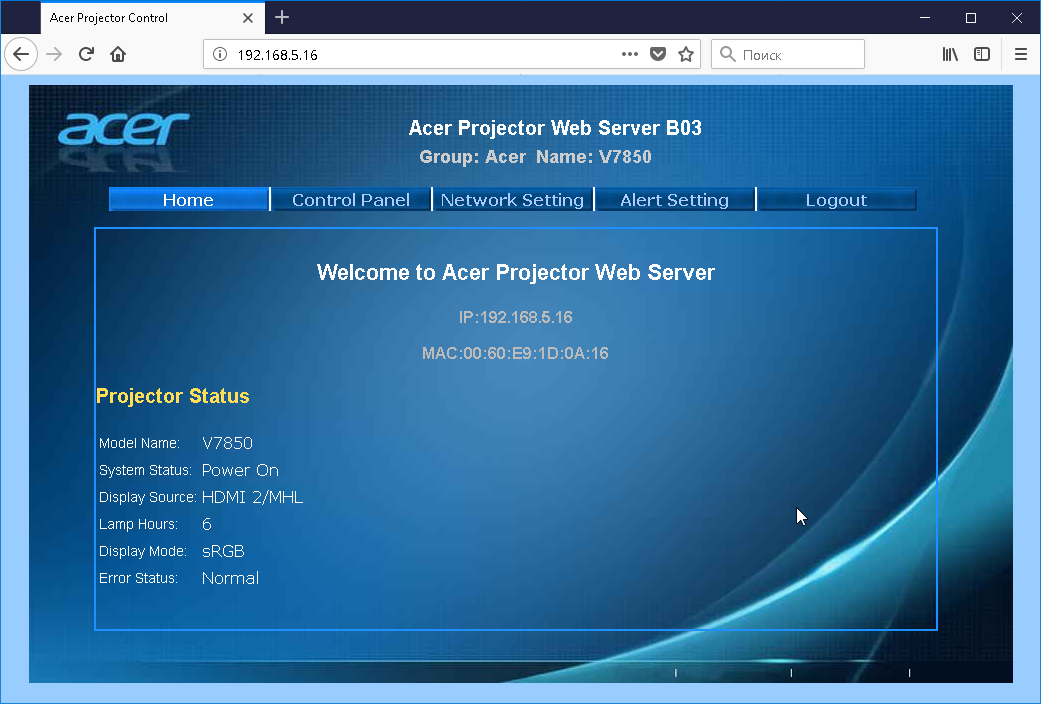Click the Group: Acer Name: V7850 text

click(x=535, y=157)
